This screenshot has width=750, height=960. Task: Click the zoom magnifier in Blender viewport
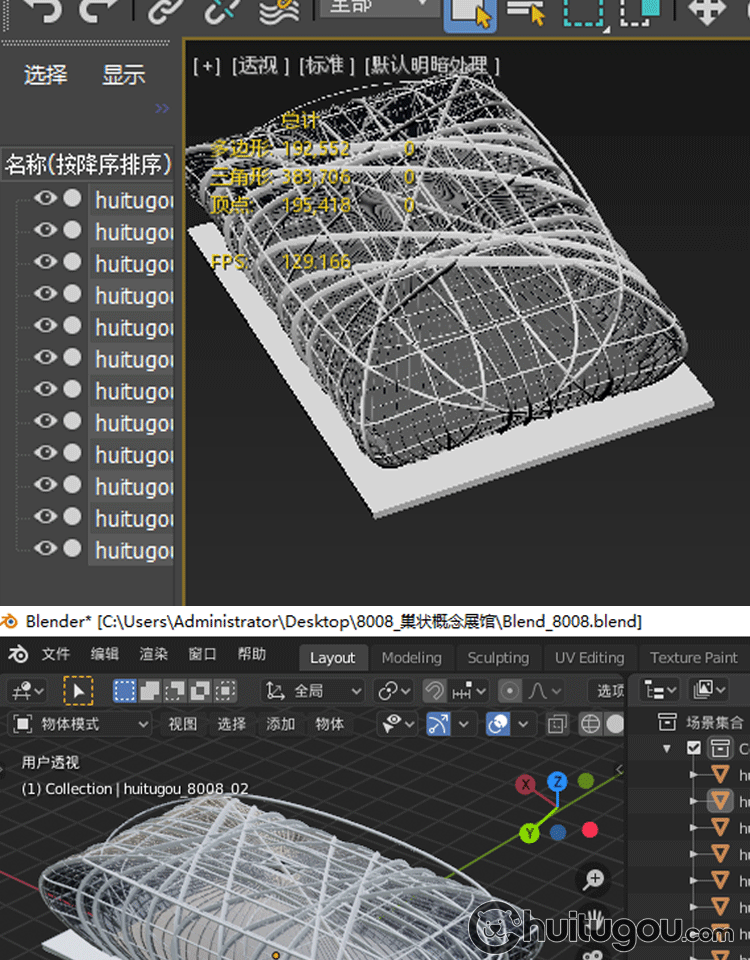tap(594, 880)
